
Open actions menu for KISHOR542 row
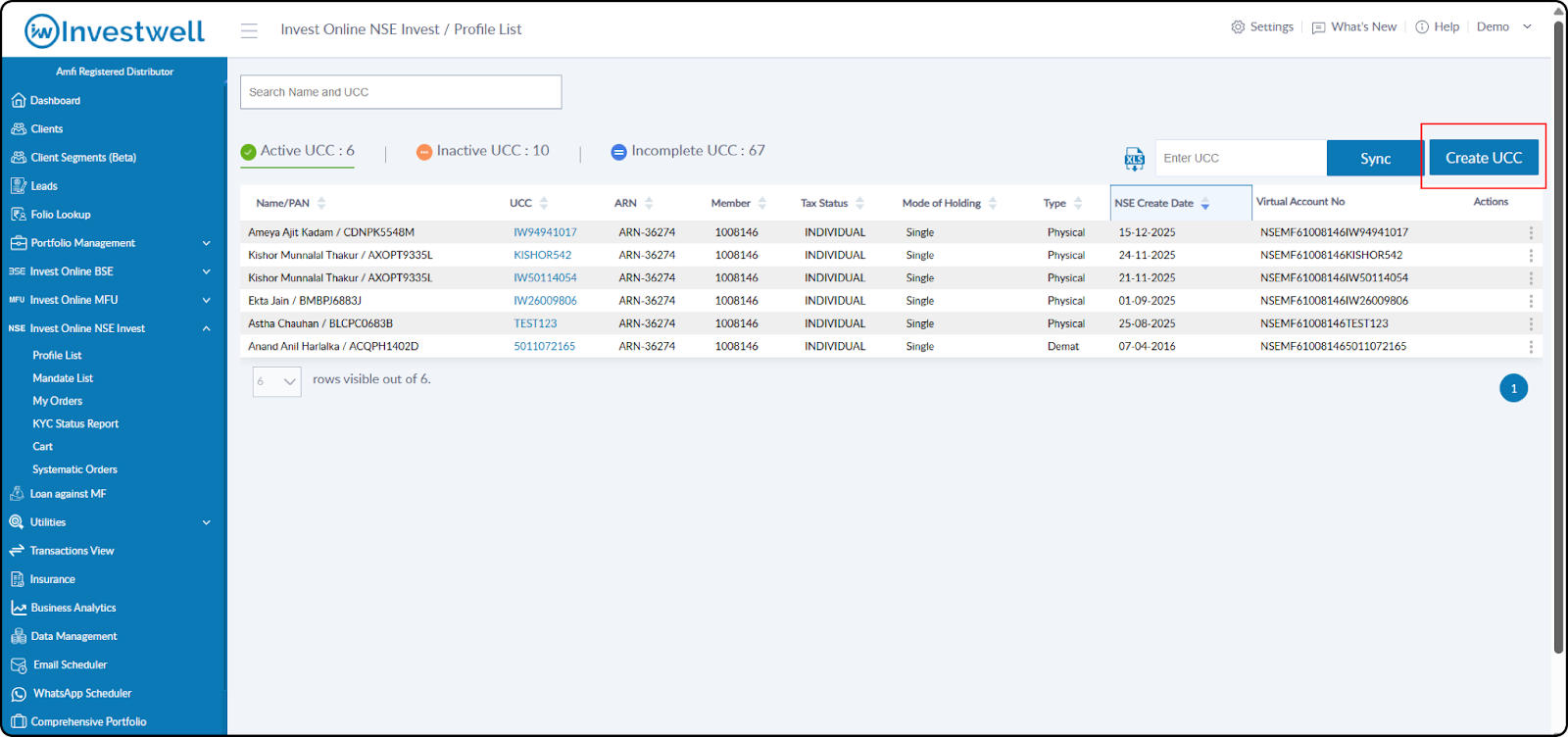tap(1531, 255)
